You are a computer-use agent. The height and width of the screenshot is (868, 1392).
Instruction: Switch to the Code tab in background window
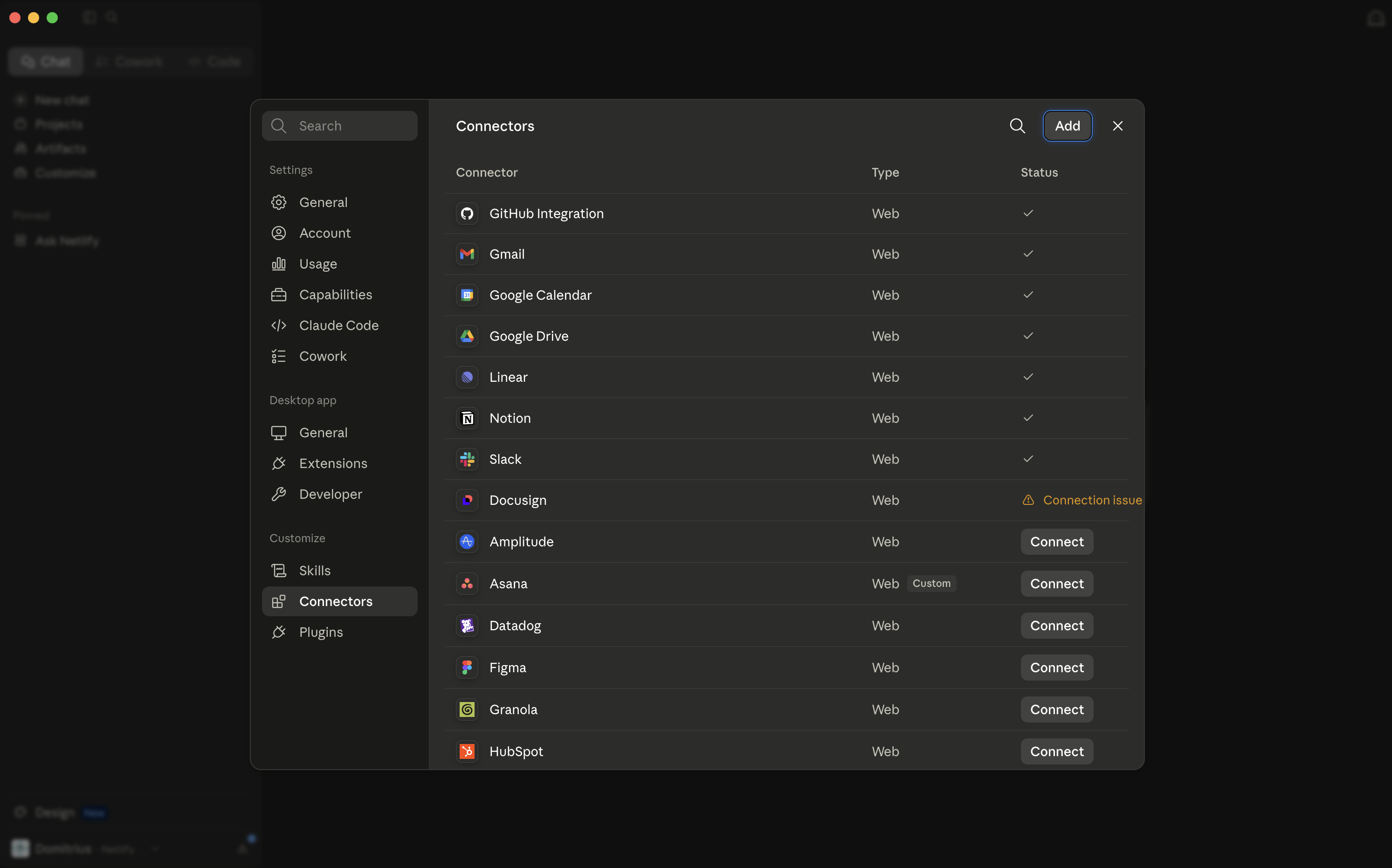215,62
